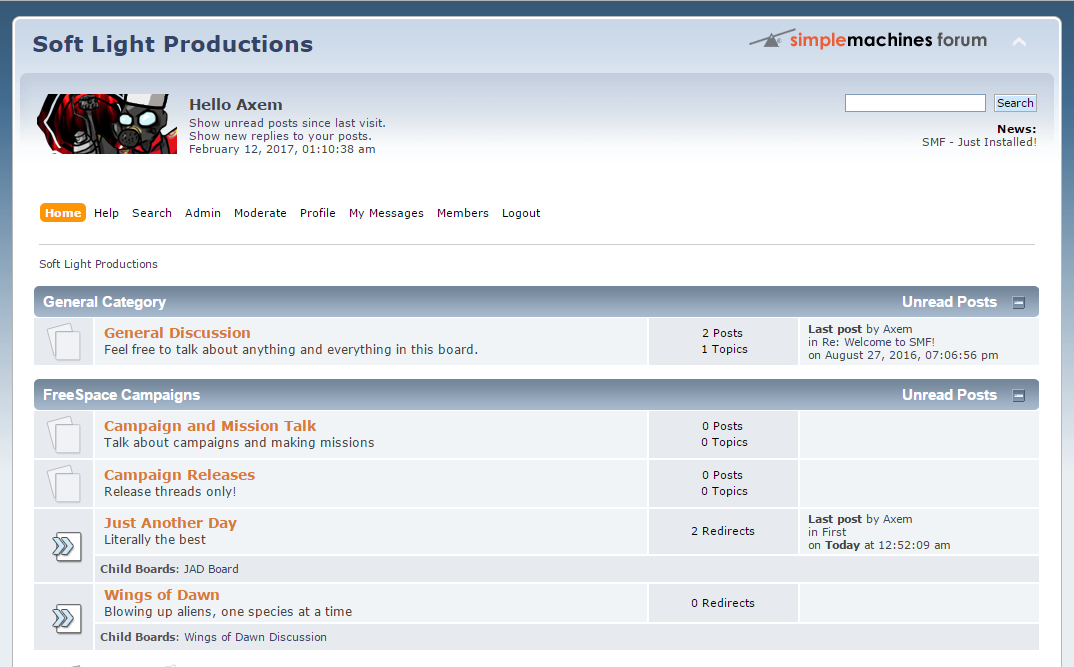The width and height of the screenshot is (1074, 667).
Task: Open the Just Another Day board
Action: tap(171, 523)
